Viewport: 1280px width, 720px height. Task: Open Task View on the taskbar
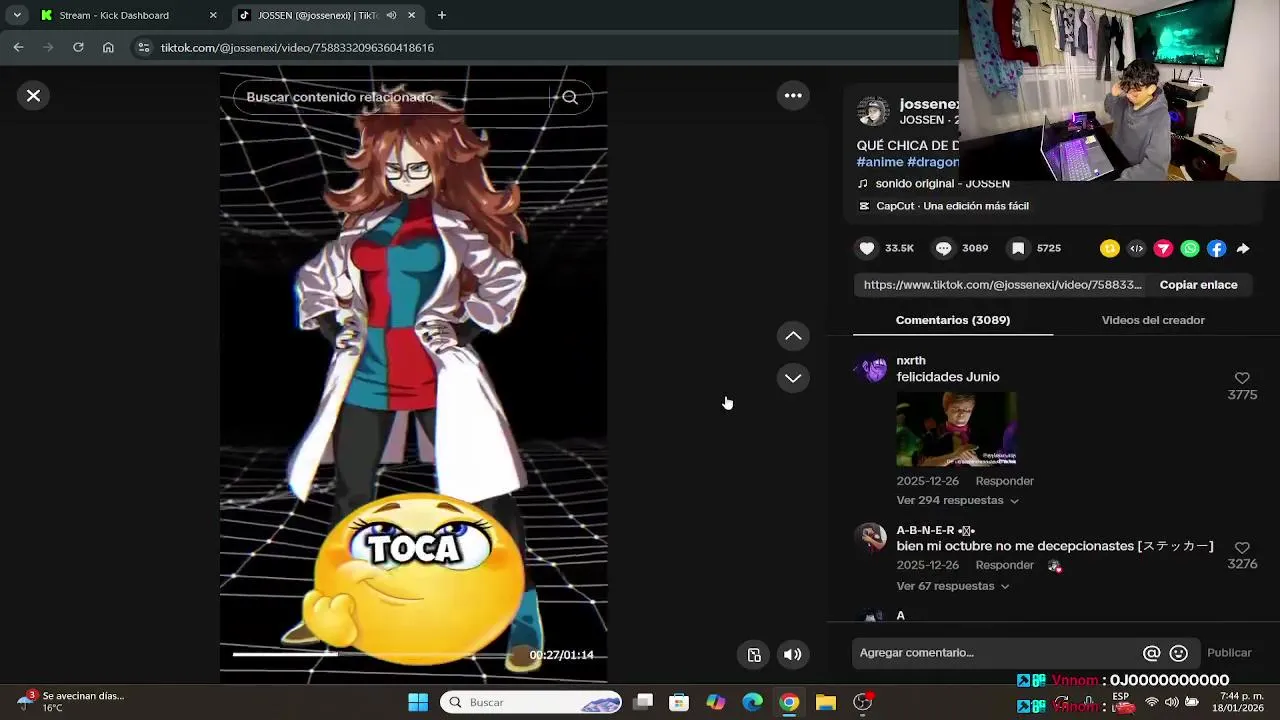(643, 702)
